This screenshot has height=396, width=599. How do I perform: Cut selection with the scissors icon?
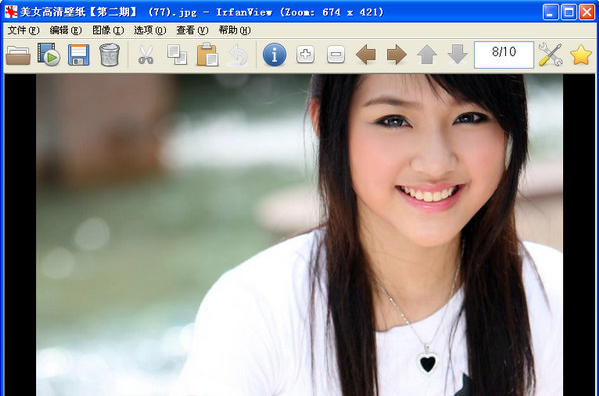click(x=146, y=55)
